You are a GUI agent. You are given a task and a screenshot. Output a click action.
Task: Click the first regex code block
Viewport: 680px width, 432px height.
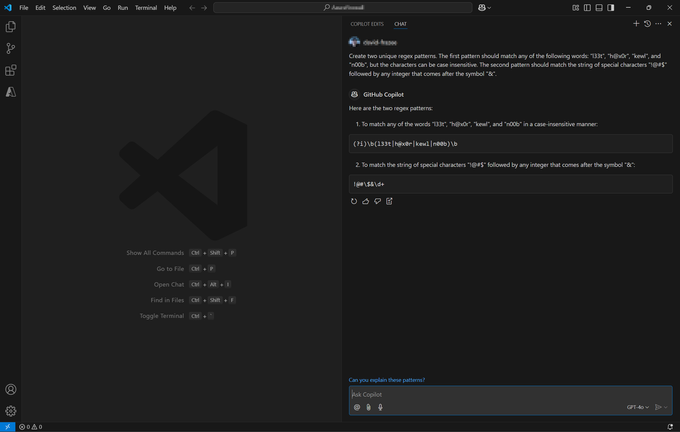pos(511,144)
